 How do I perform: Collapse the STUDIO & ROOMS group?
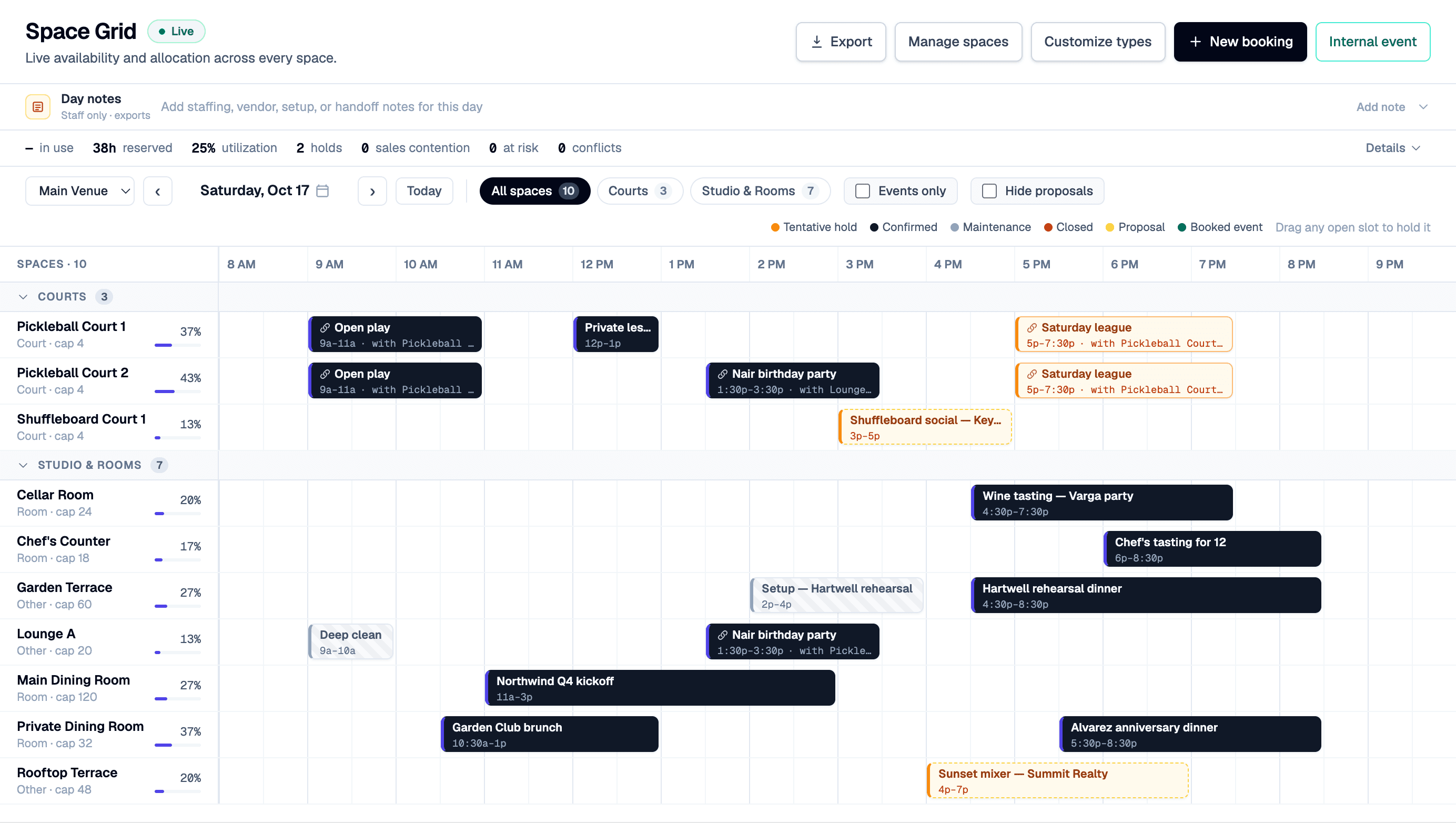click(x=23, y=465)
